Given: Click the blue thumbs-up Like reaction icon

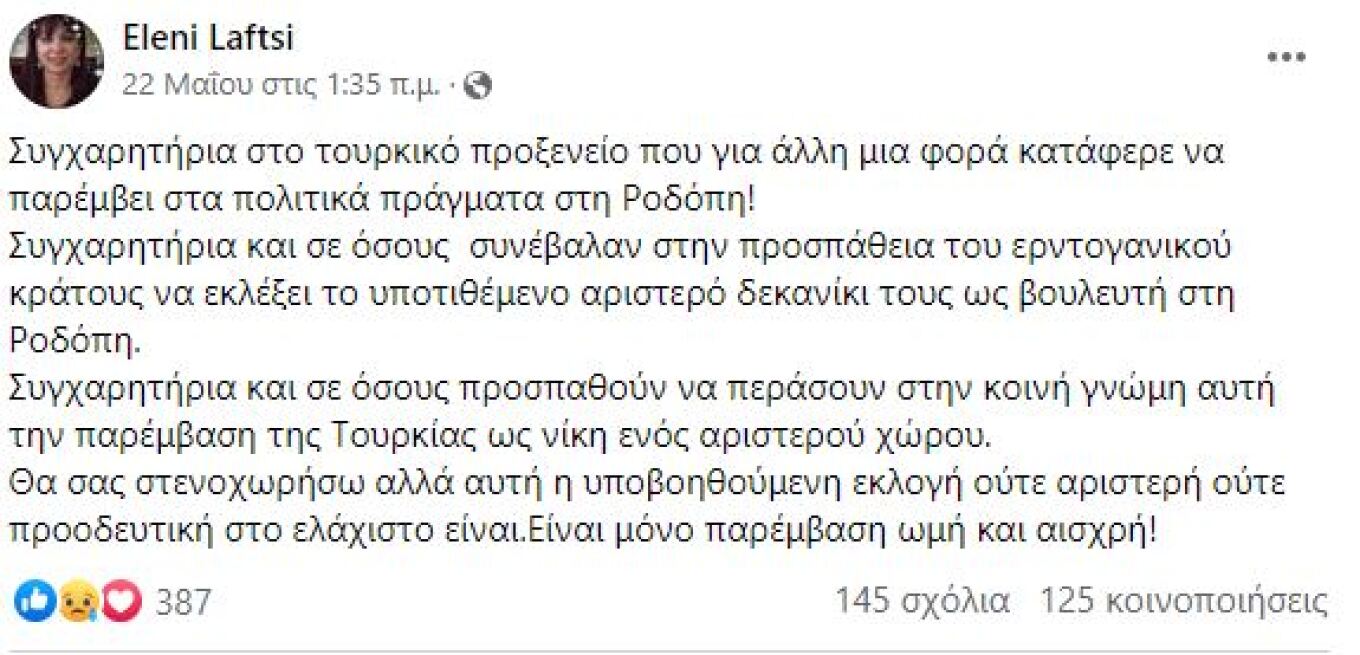Looking at the screenshot, I should (34, 601).
